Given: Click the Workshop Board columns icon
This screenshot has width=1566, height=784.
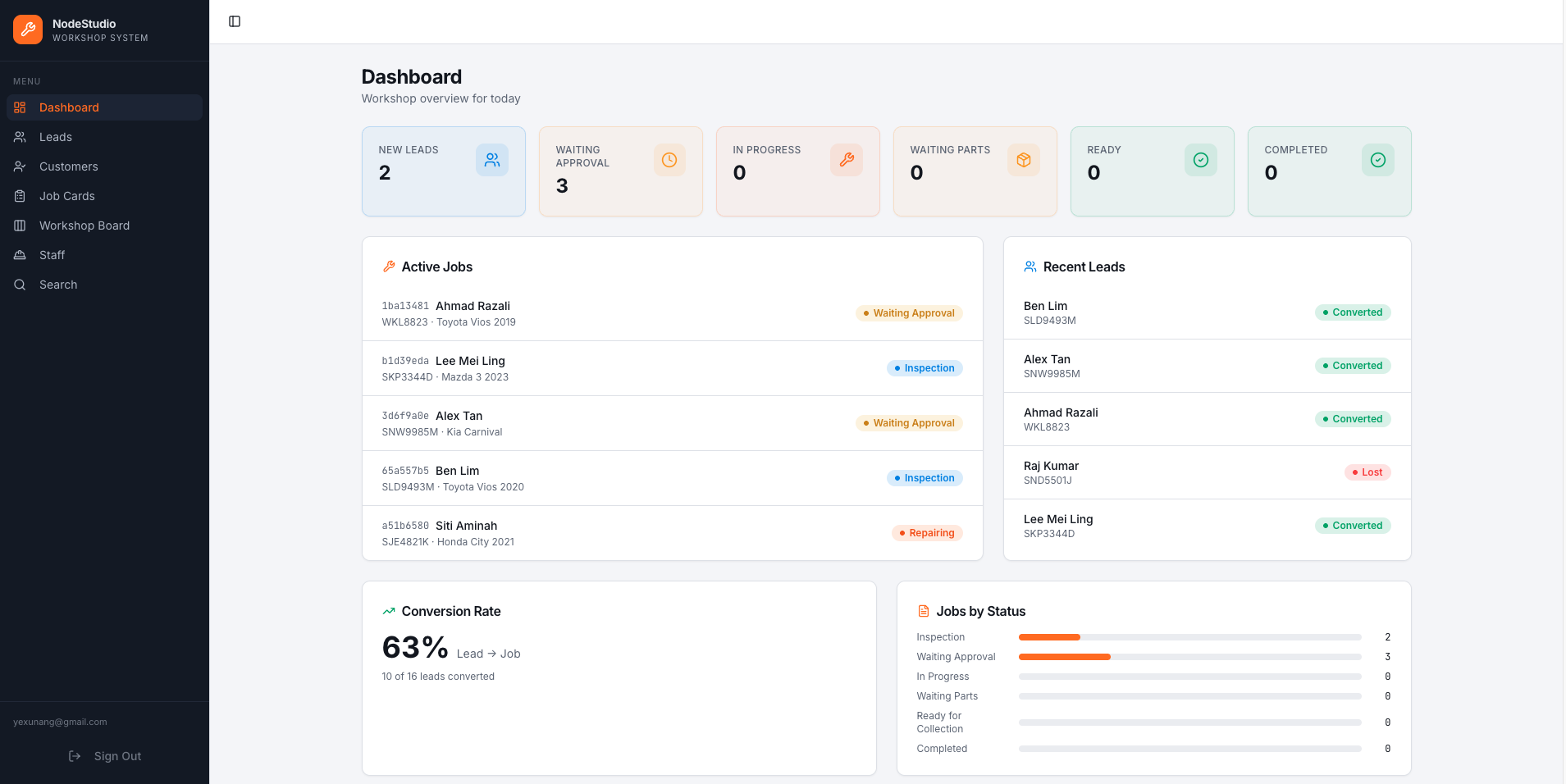Looking at the screenshot, I should tap(20, 226).
